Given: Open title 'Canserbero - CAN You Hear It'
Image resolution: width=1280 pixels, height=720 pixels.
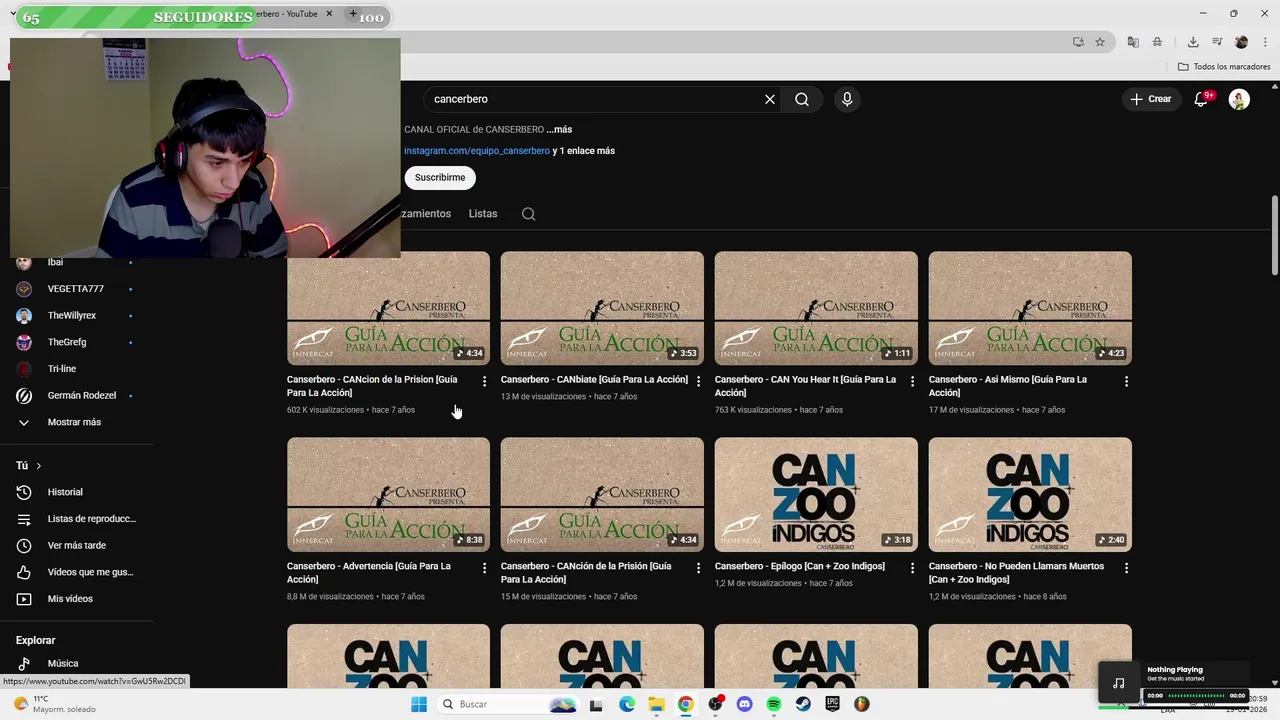Looking at the screenshot, I should [805, 386].
